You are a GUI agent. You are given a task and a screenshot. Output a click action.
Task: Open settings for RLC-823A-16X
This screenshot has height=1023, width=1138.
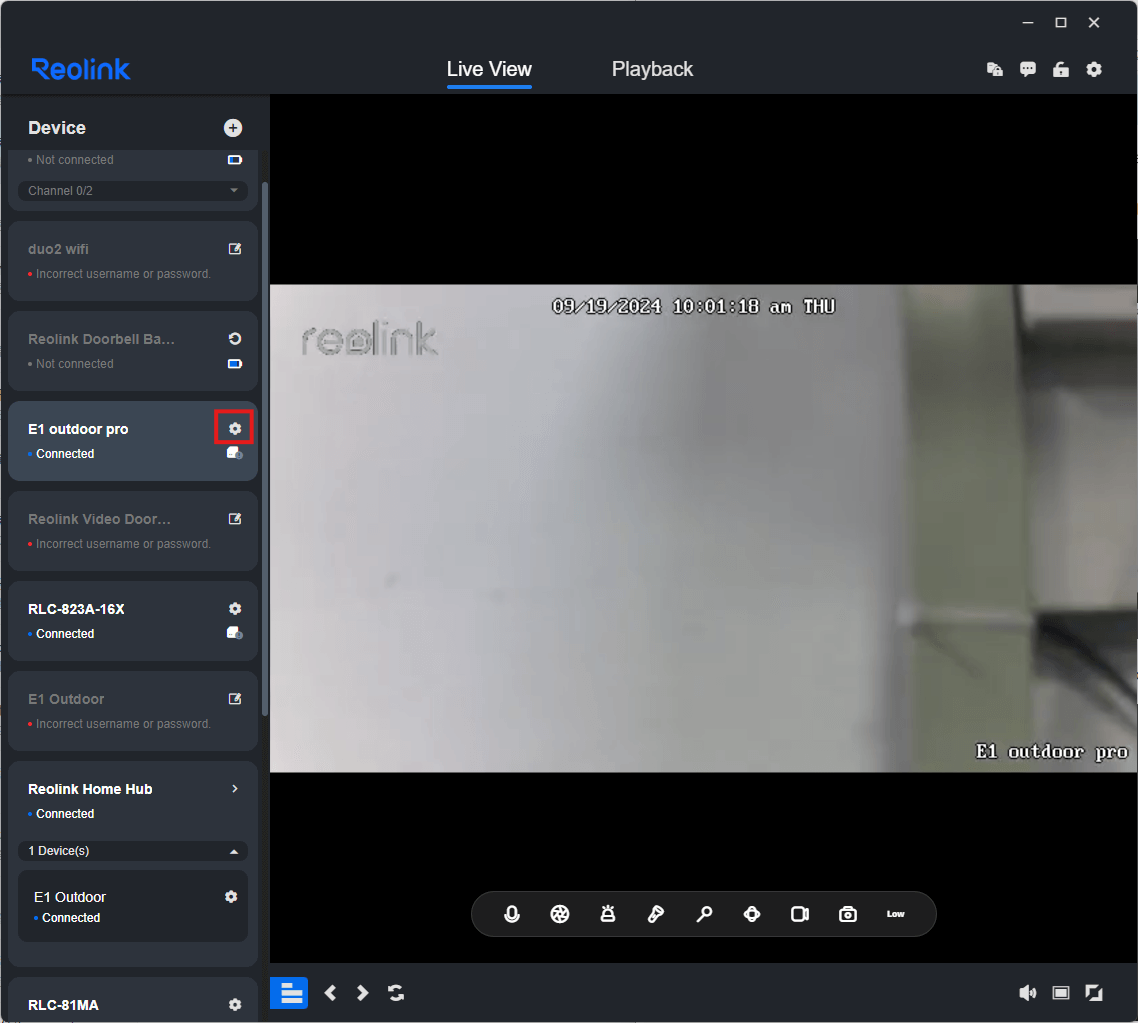point(234,609)
